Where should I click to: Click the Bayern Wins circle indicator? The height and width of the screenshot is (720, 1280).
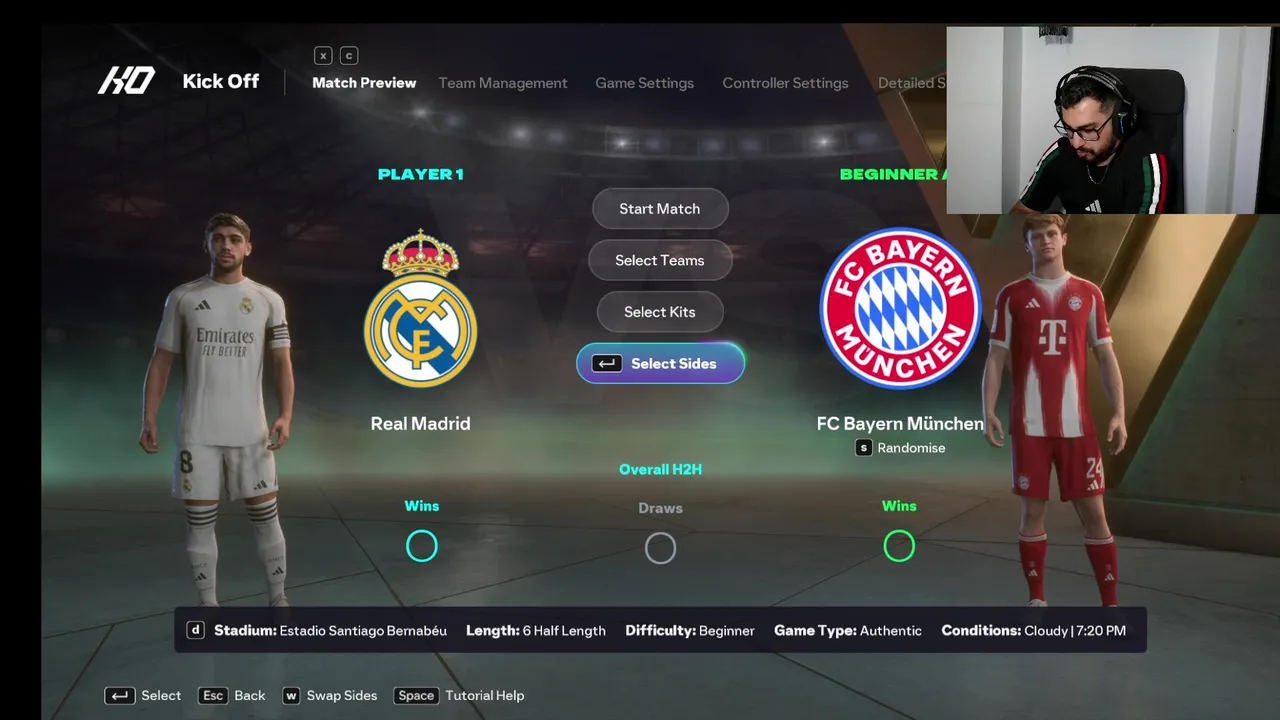click(899, 546)
